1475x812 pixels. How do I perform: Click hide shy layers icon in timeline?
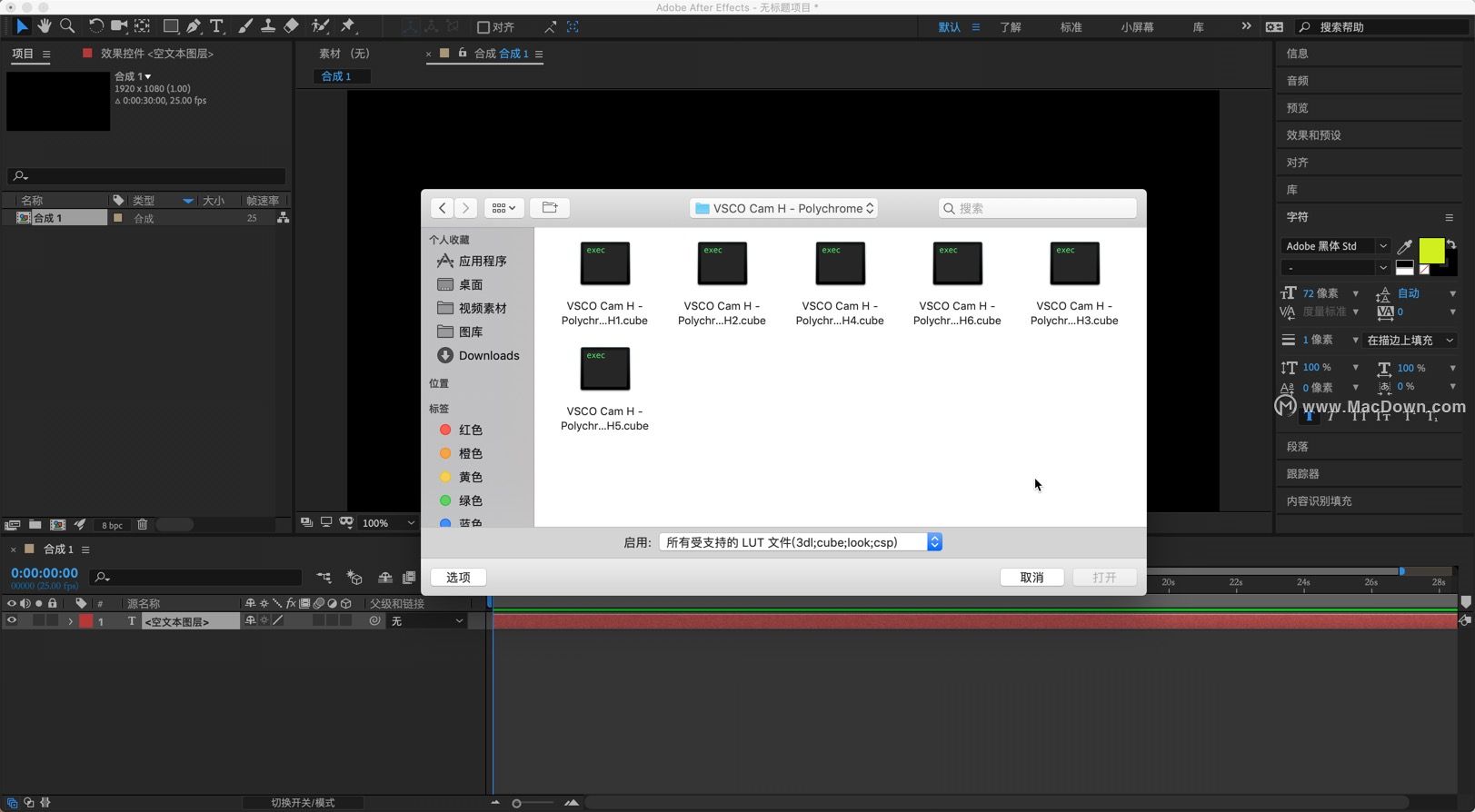[x=385, y=577]
